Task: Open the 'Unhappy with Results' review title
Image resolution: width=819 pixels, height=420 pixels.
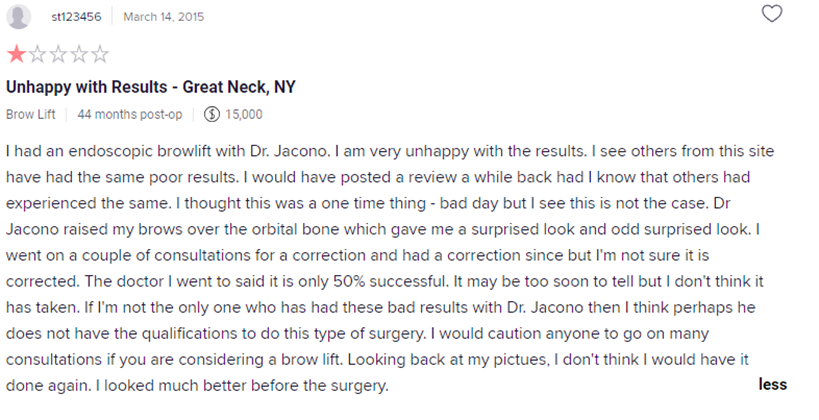Action: [150, 87]
